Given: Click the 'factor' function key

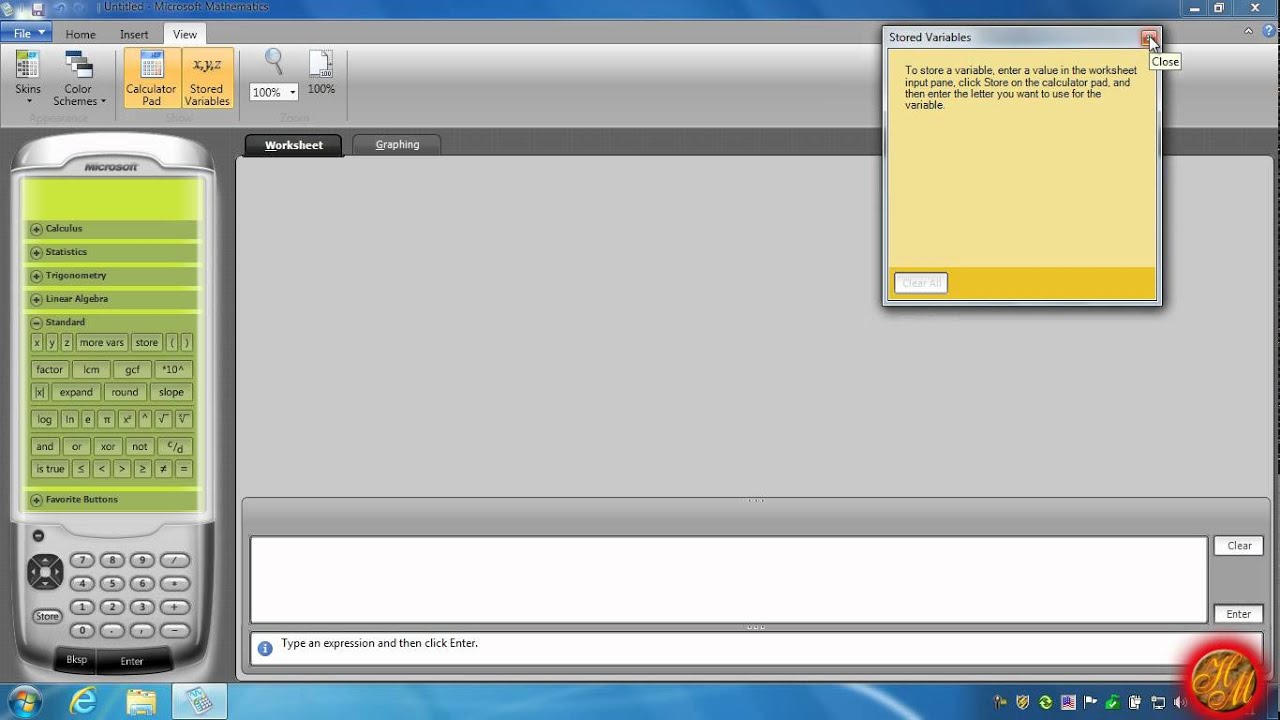Looking at the screenshot, I should pyautogui.click(x=50, y=370).
